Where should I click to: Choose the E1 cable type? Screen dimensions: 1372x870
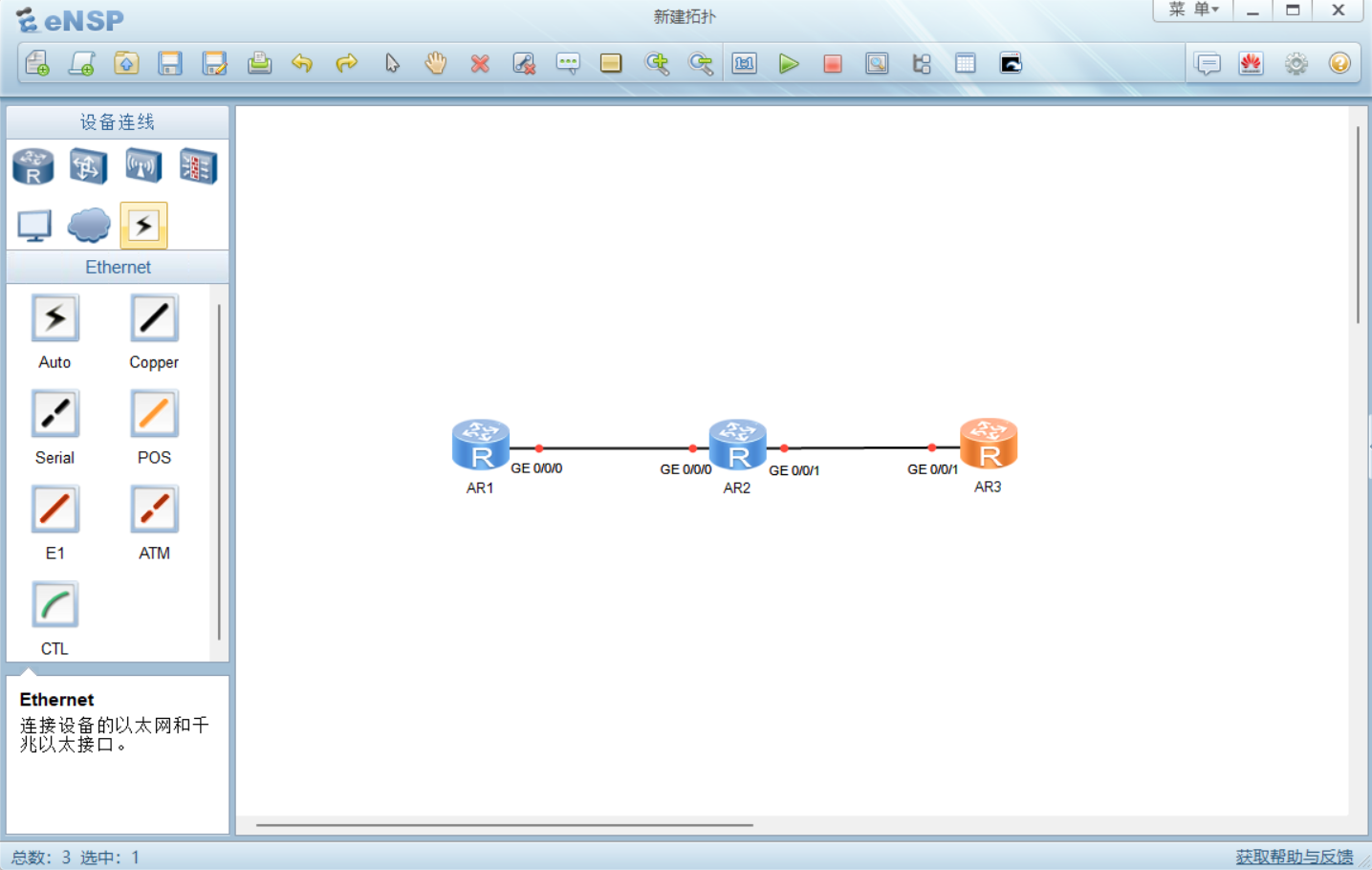[x=54, y=510]
